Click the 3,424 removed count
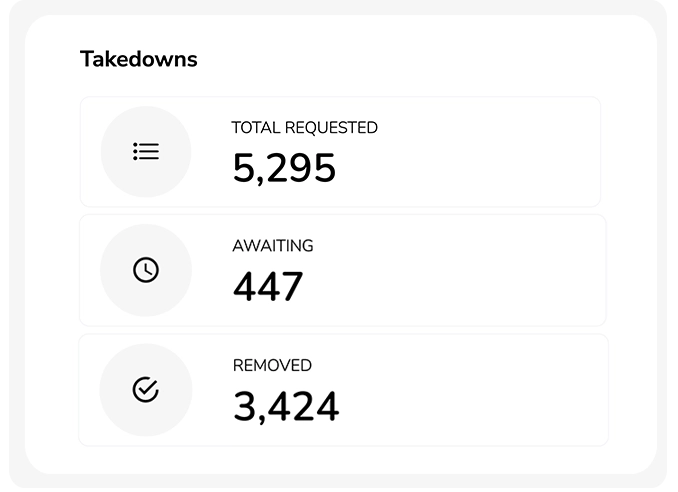 coord(286,406)
